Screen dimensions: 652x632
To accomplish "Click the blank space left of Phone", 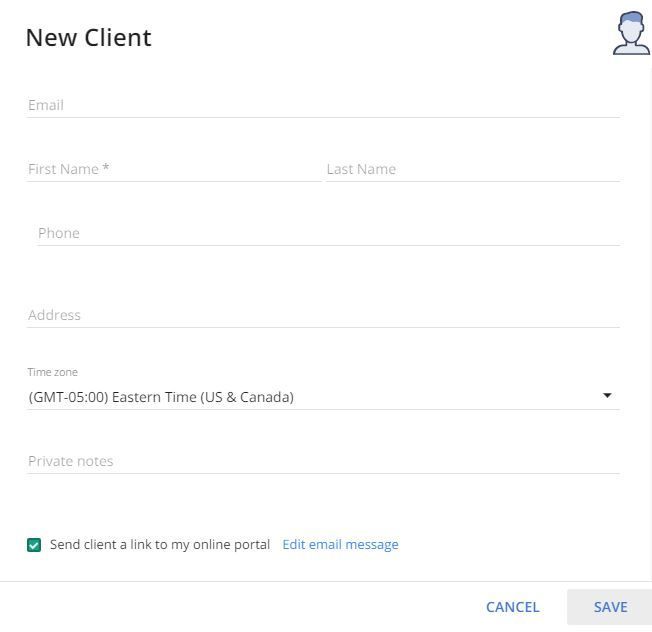I will coord(32,233).
